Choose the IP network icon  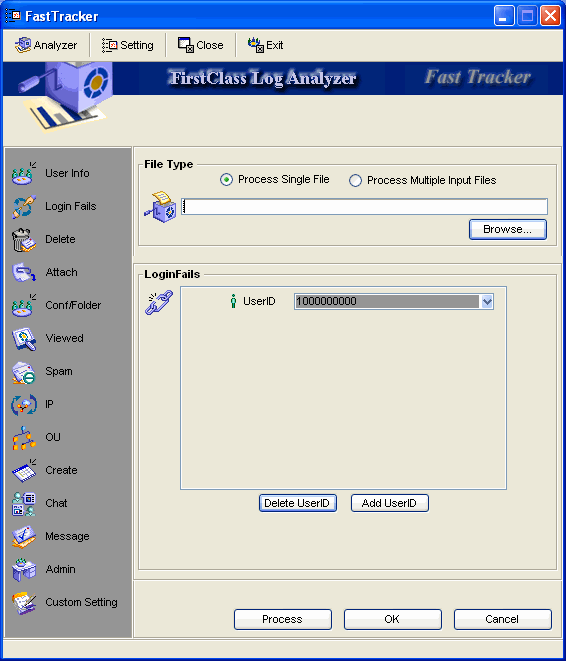(x=24, y=405)
